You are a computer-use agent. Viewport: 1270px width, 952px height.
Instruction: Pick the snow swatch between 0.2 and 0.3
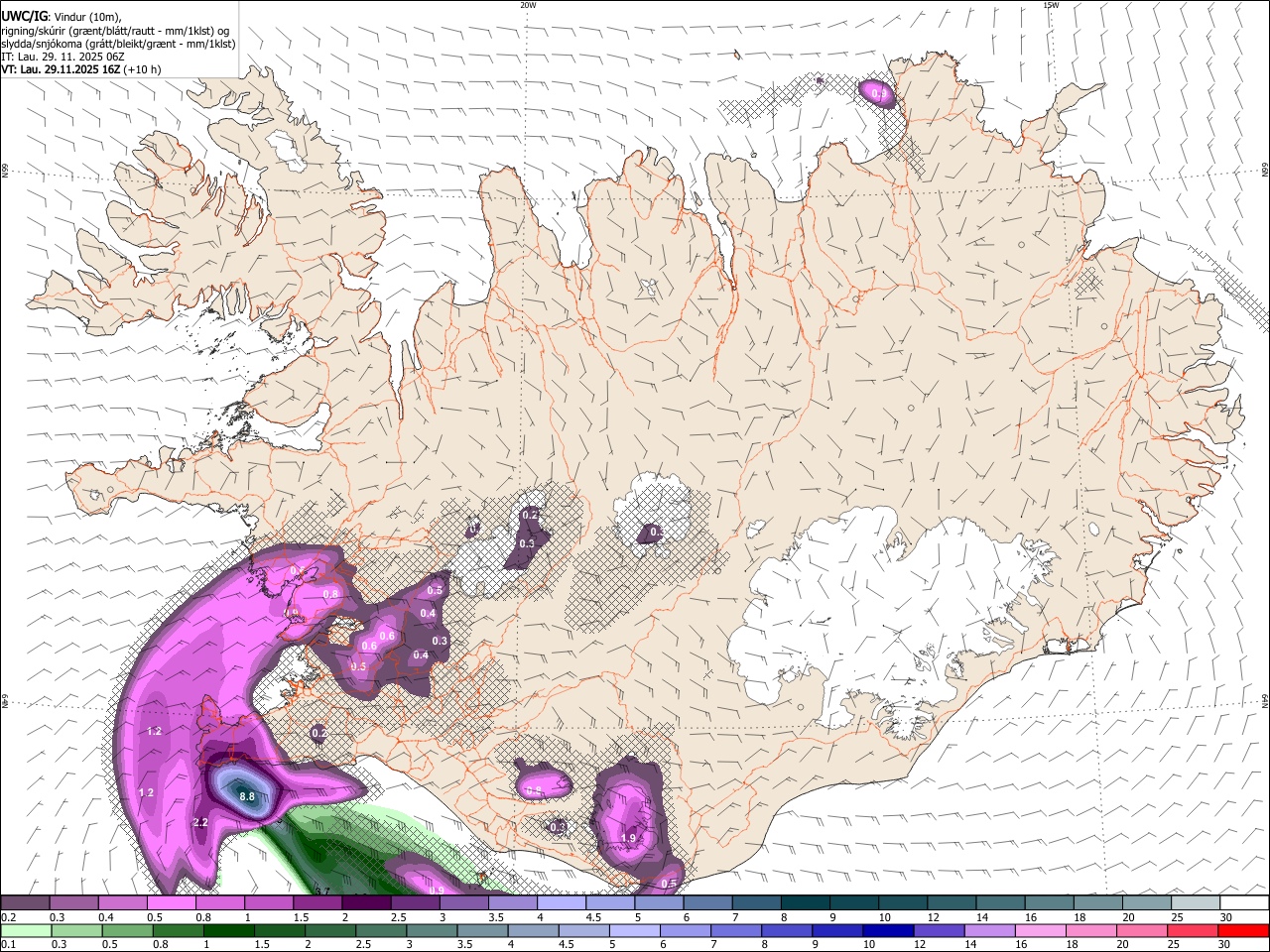click(x=25, y=903)
